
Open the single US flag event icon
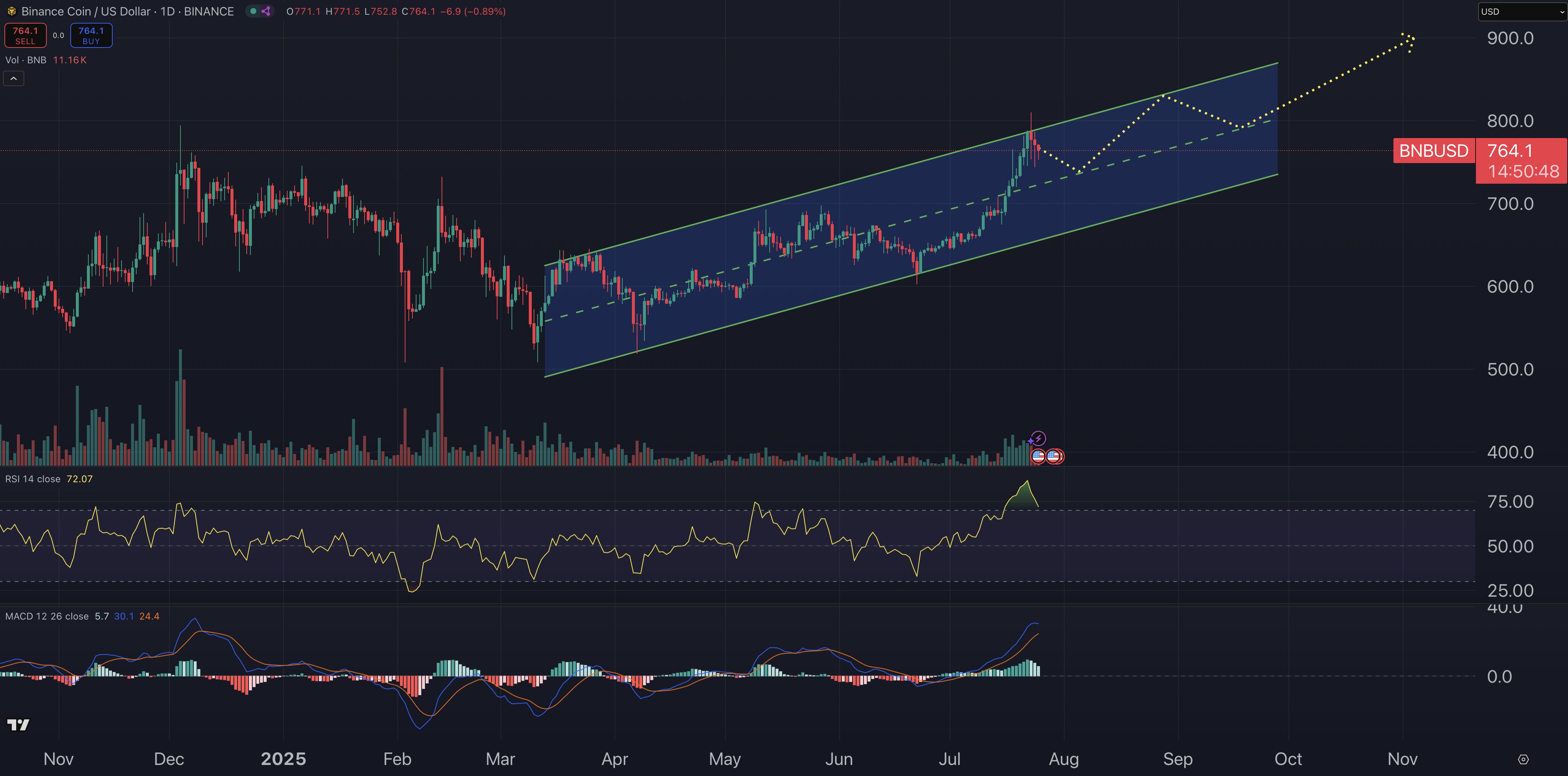[x=1038, y=456]
